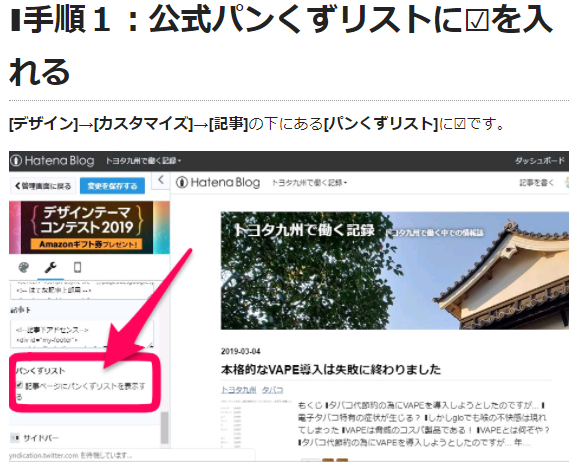Click the 記事下 HTML text area
This screenshot has height=465, width=577.
pyautogui.click(x=82, y=334)
